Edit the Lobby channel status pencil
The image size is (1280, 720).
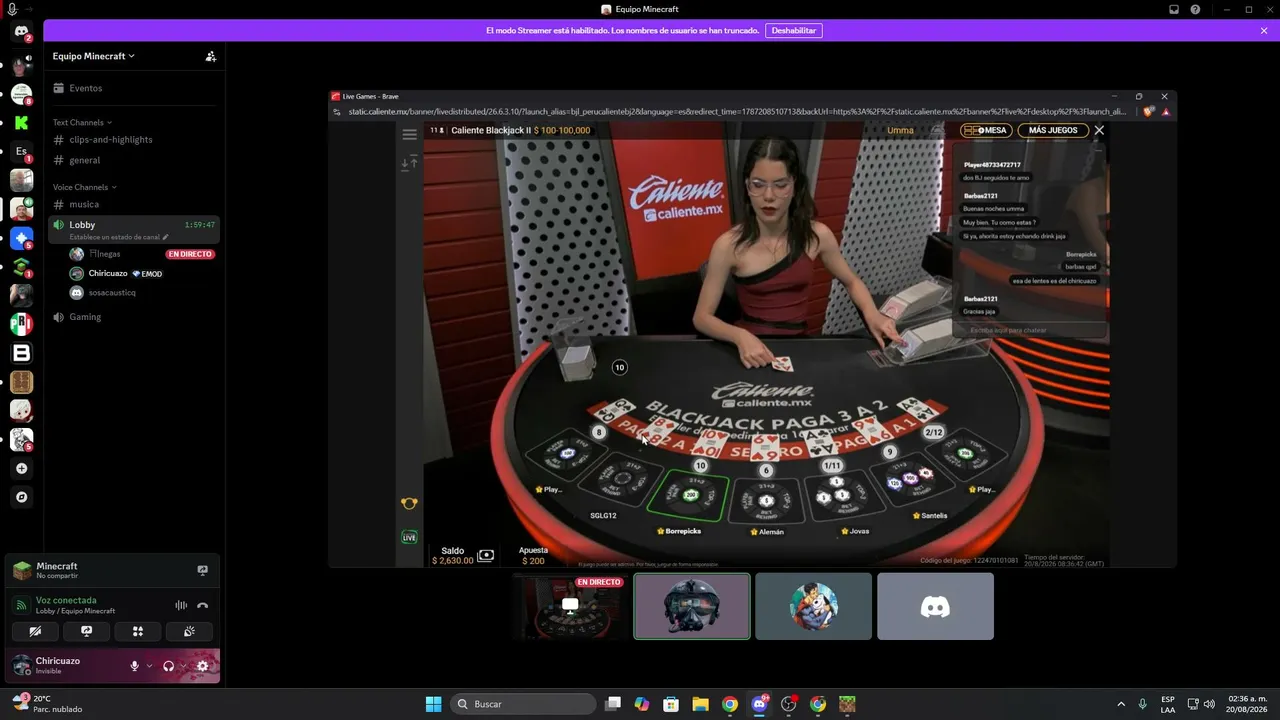click(x=166, y=237)
